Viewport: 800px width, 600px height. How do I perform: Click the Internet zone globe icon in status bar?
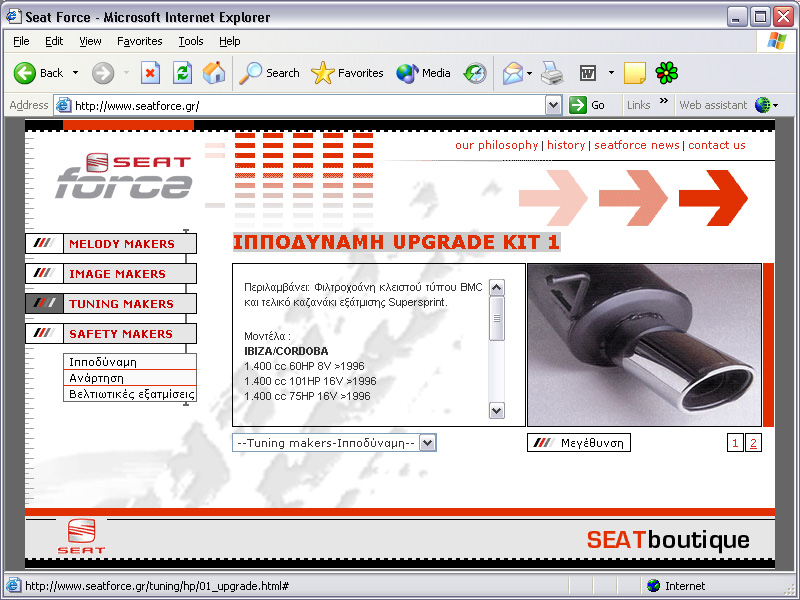click(x=653, y=586)
